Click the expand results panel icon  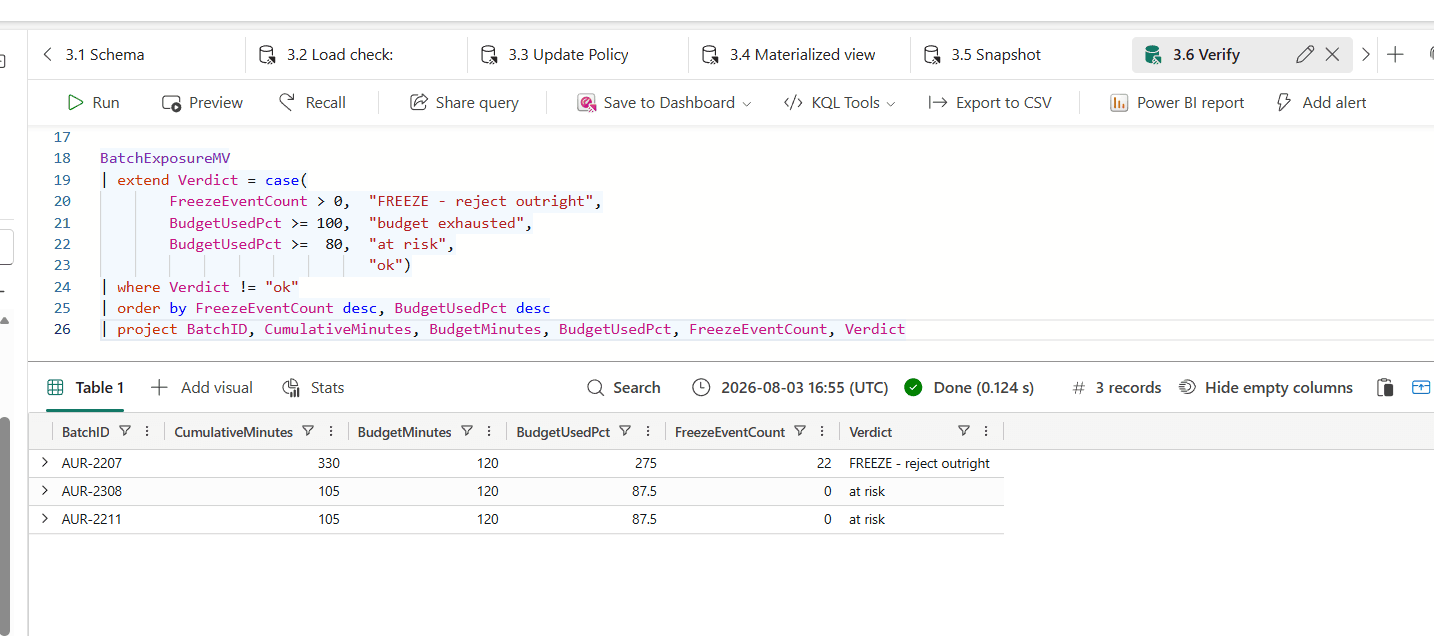[1421, 388]
